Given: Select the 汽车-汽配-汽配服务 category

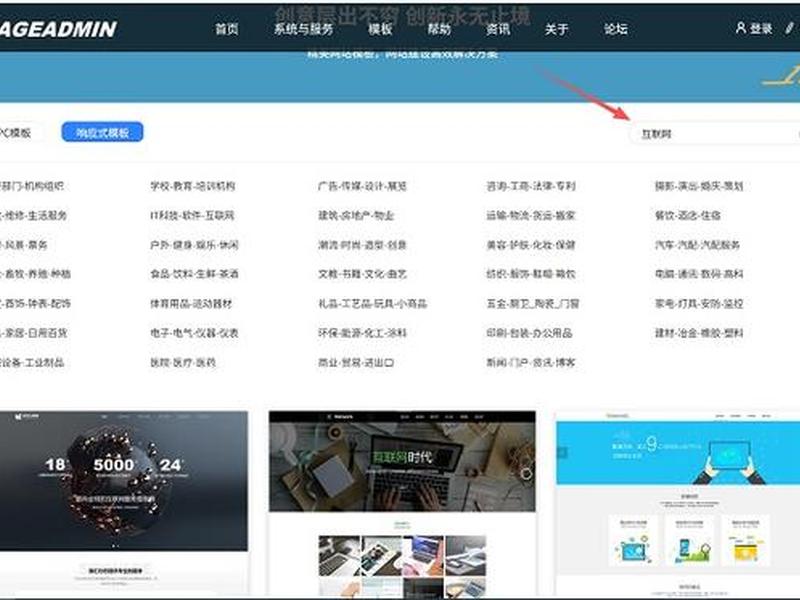Looking at the screenshot, I should coord(697,245).
